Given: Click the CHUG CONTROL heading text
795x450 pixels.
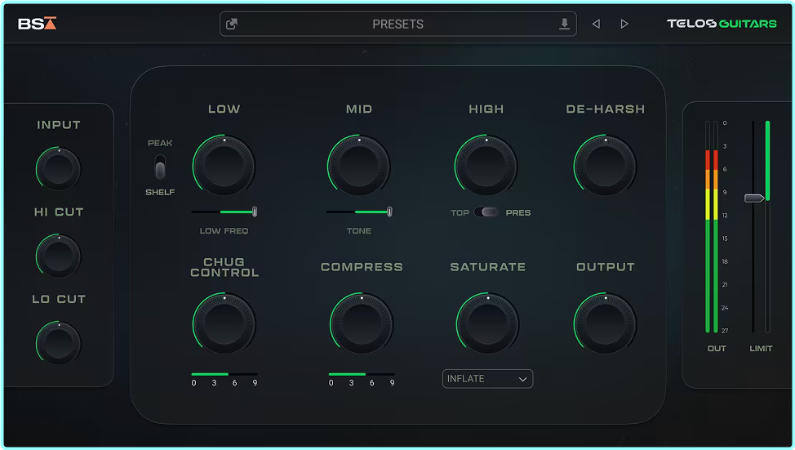Looking at the screenshot, I should 225,267.
